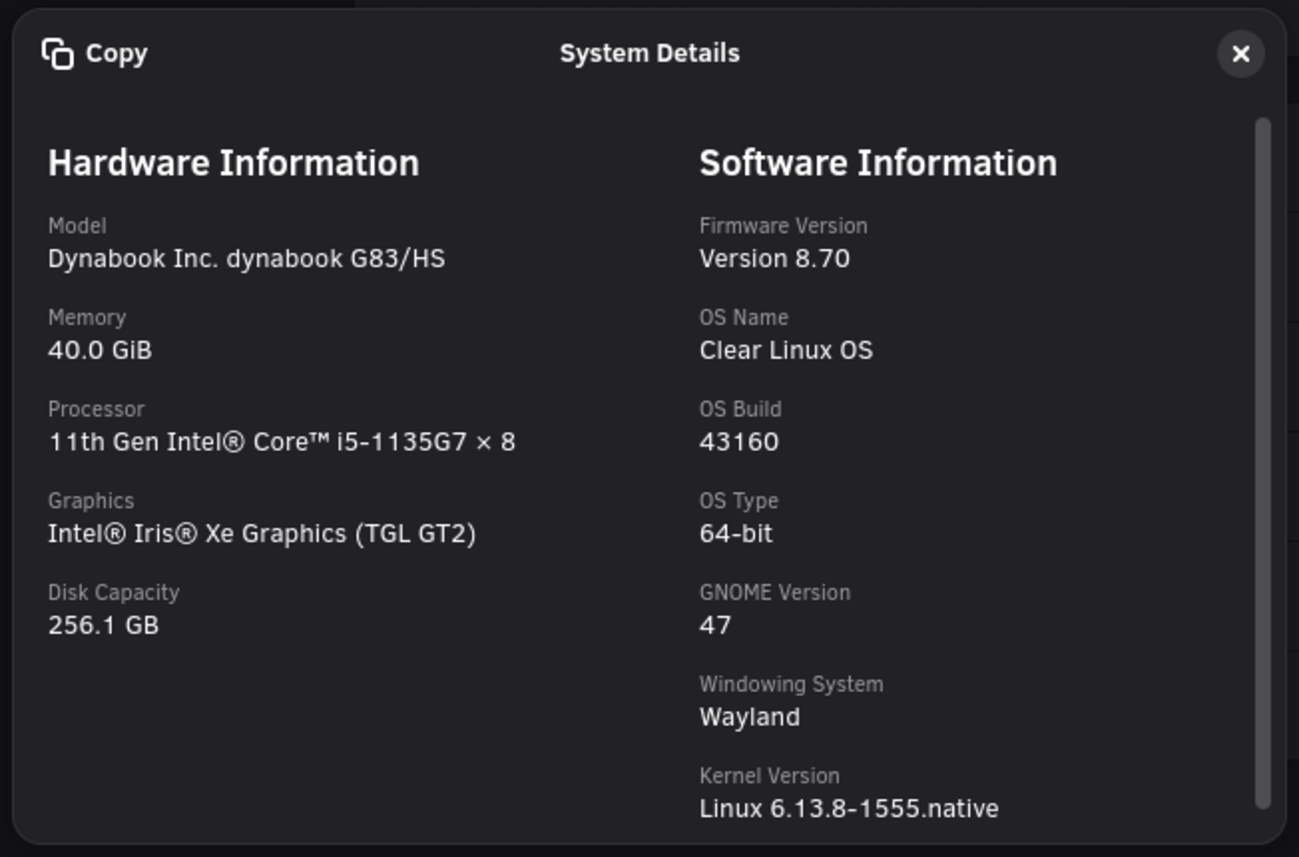Select the Version 8.70 firmware text
1299x857 pixels.
774,259
